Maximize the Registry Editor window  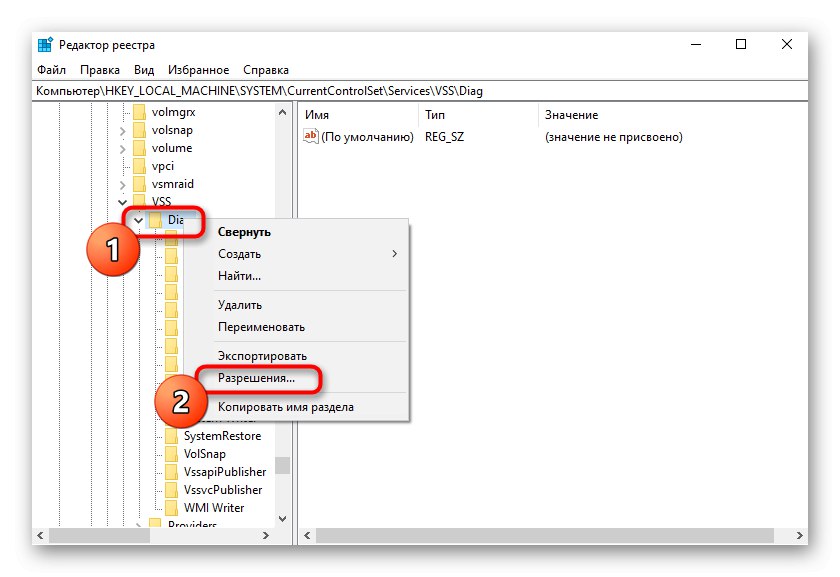pyautogui.click(x=741, y=44)
